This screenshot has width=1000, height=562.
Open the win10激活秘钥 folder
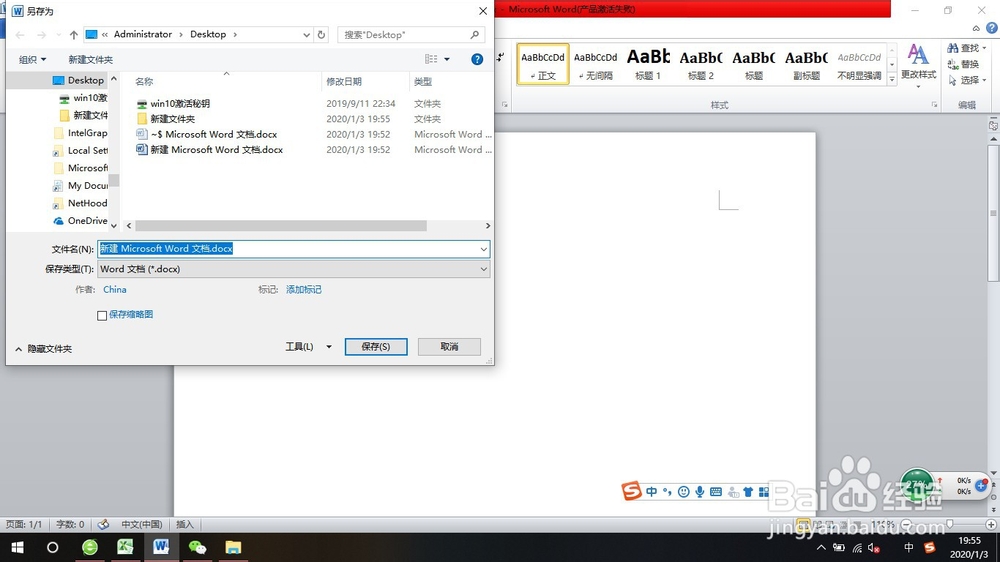tap(180, 103)
